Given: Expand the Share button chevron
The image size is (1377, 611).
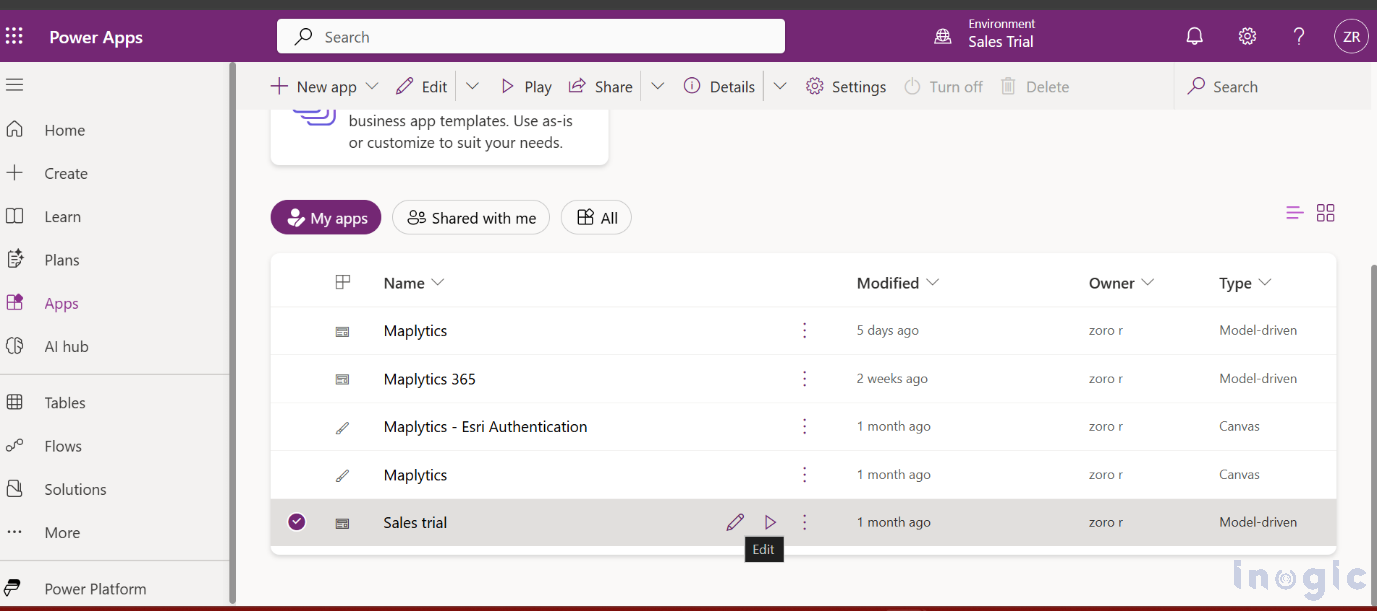Looking at the screenshot, I should [x=657, y=86].
